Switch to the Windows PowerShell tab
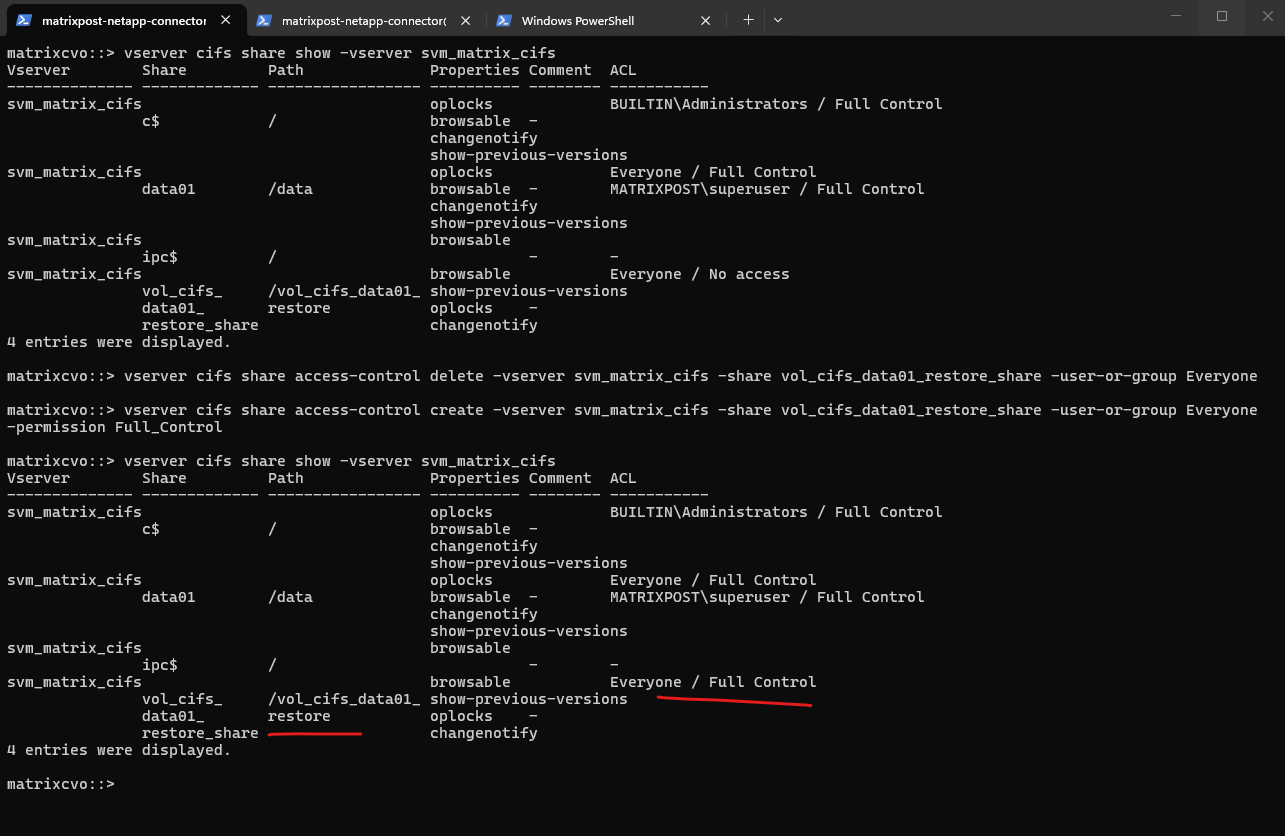 [578, 20]
